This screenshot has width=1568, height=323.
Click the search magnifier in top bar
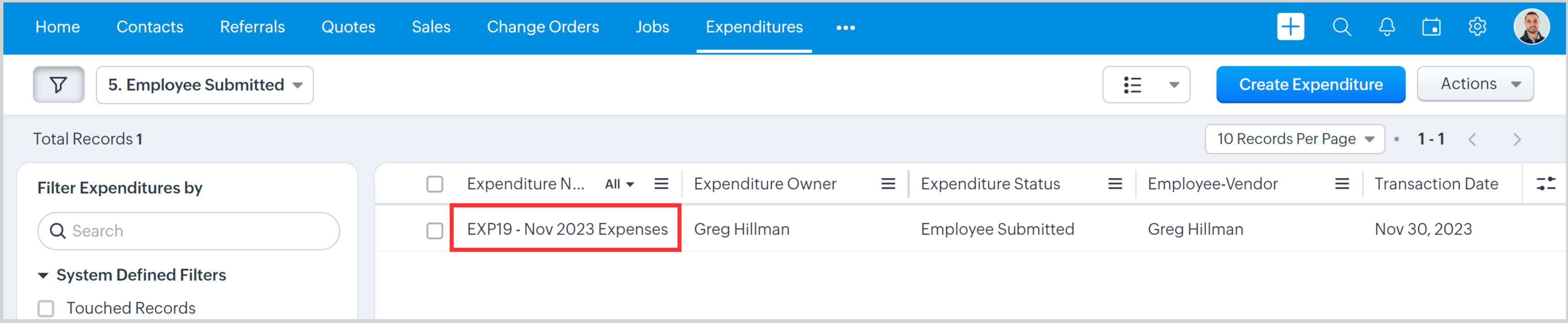(1342, 27)
